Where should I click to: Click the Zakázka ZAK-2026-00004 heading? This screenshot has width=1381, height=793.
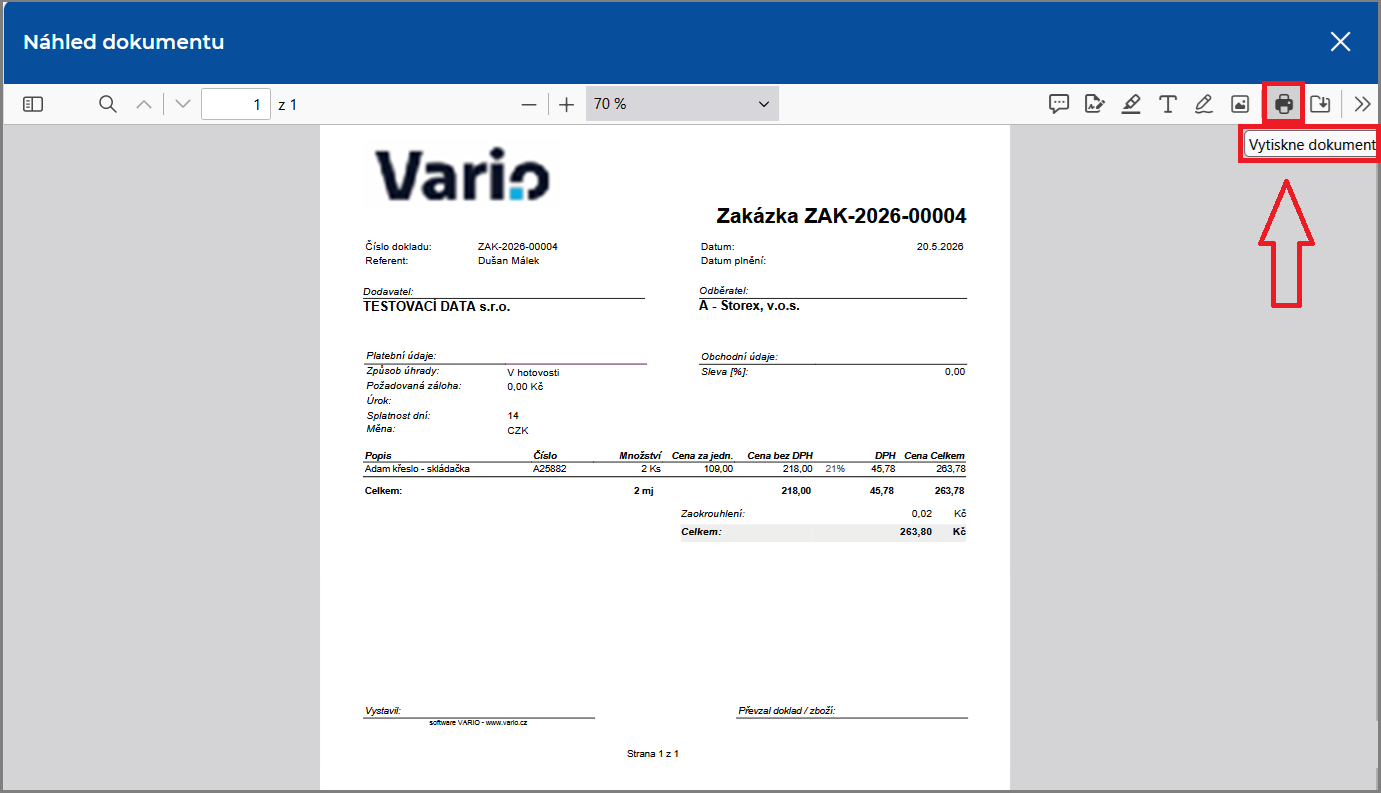pos(841,216)
